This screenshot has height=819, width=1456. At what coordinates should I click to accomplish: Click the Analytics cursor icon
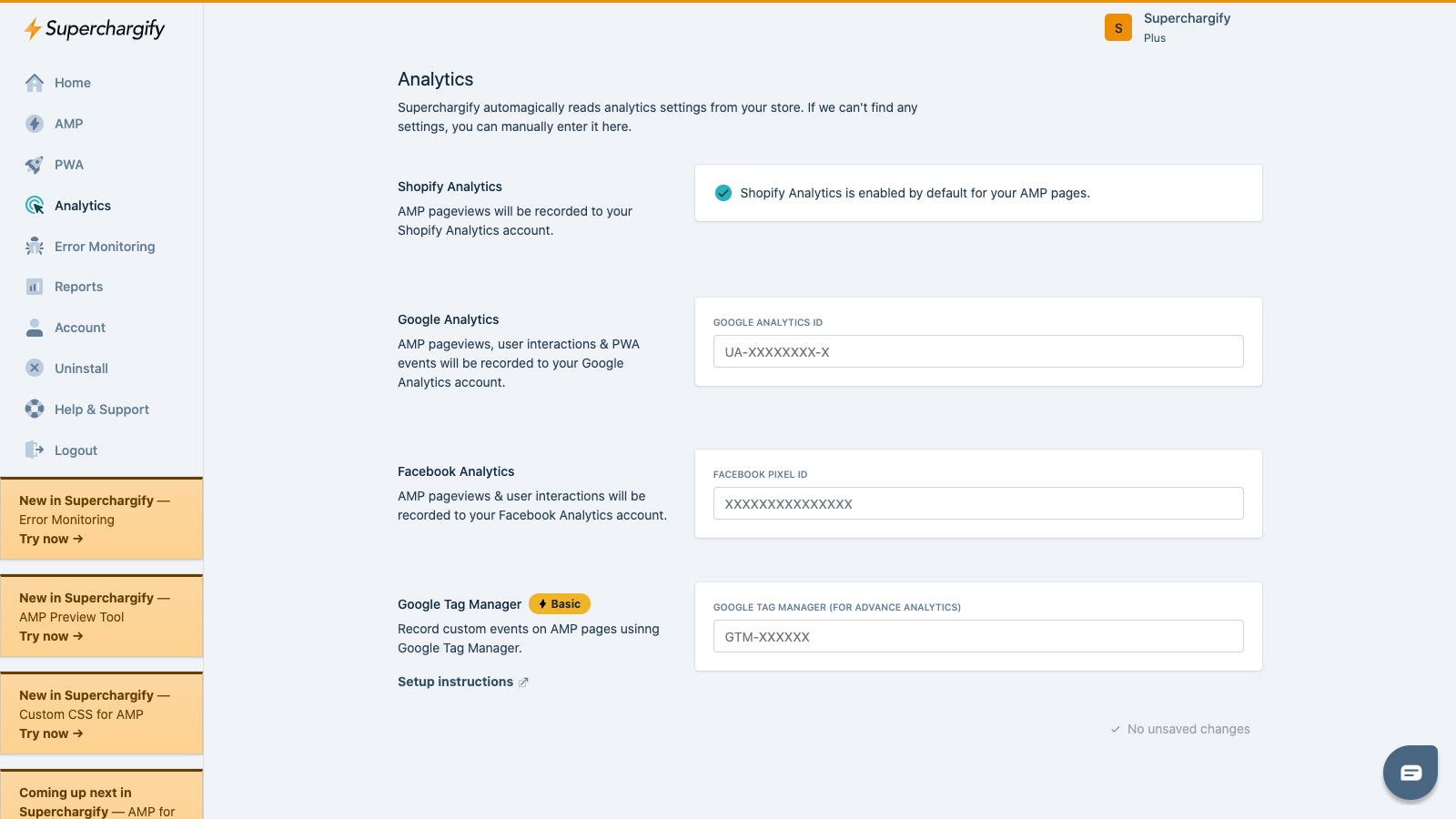pyautogui.click(x=35, y=206)
